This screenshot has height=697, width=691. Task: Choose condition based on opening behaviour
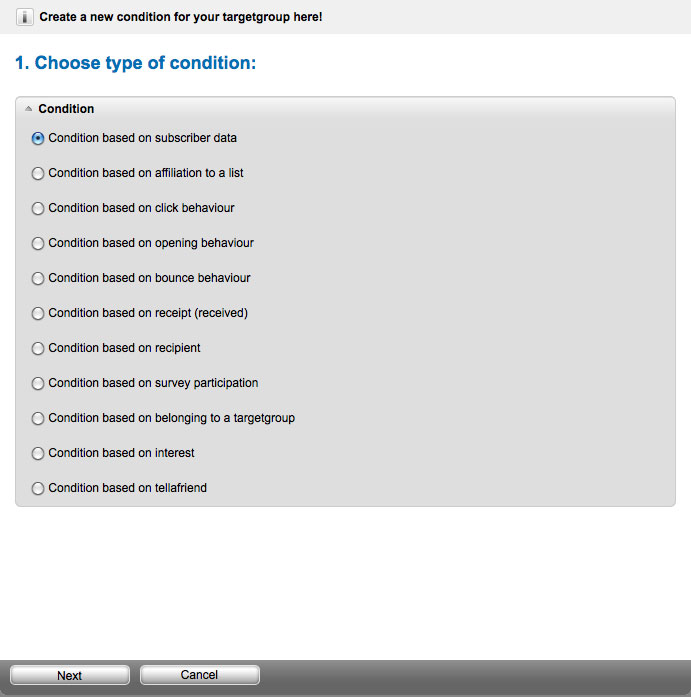tap(38, 244)
